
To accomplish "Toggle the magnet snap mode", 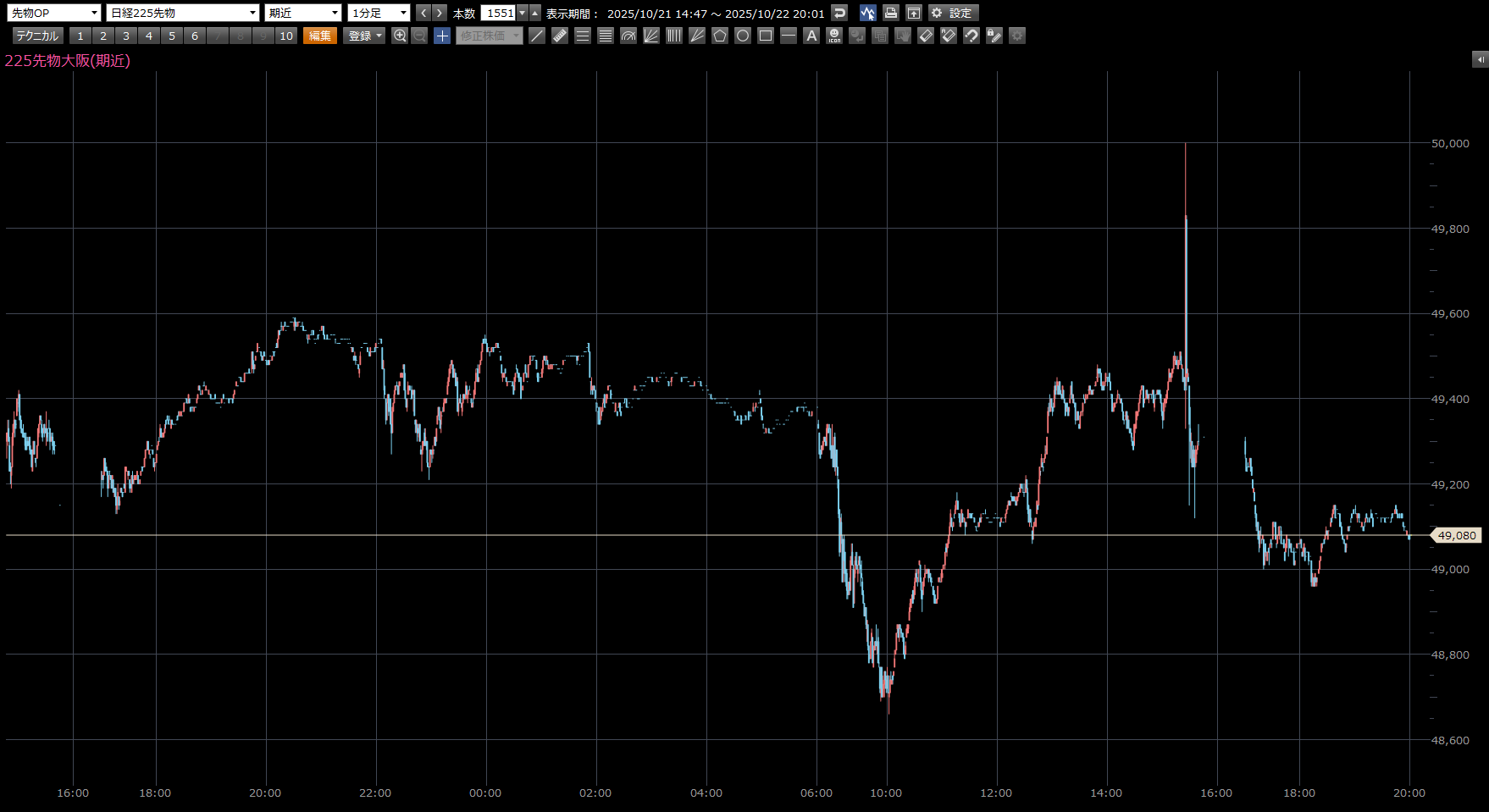I will (971, 36).
